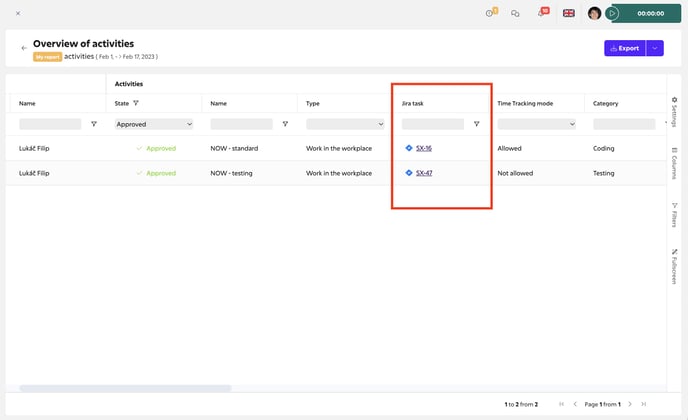Sort by Time Tracking mode header
The height and width of the screenshot is (420, 688).
525,104
